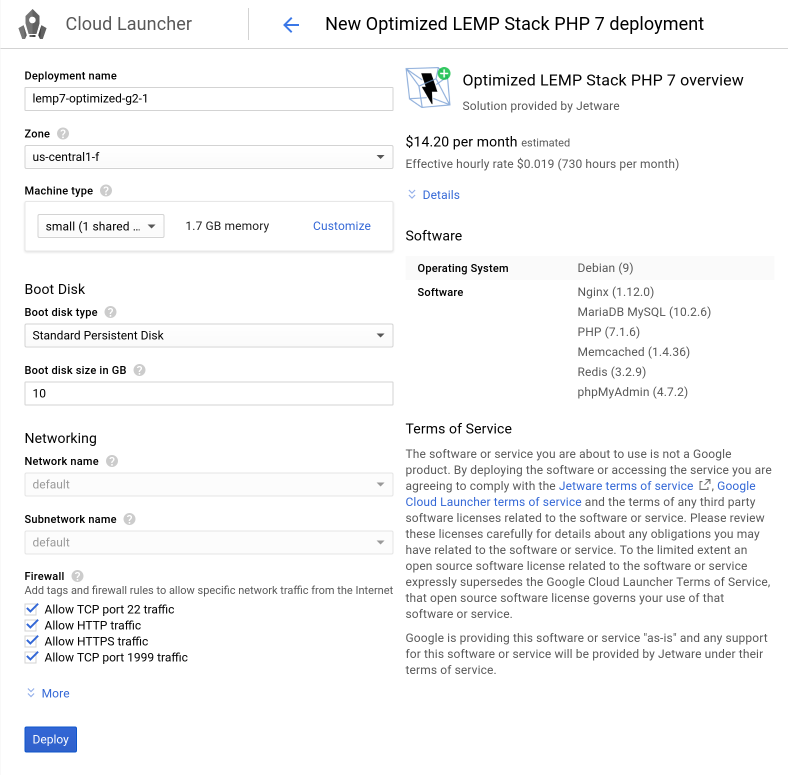788x775 pixels.
Task: Open the Subnetwork name help icon
Action: pos(130,520)
